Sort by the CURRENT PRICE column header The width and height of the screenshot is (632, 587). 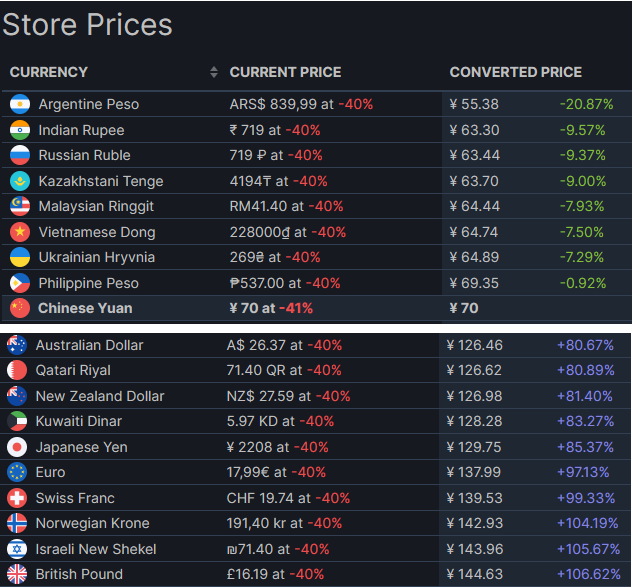click(285, 72)
